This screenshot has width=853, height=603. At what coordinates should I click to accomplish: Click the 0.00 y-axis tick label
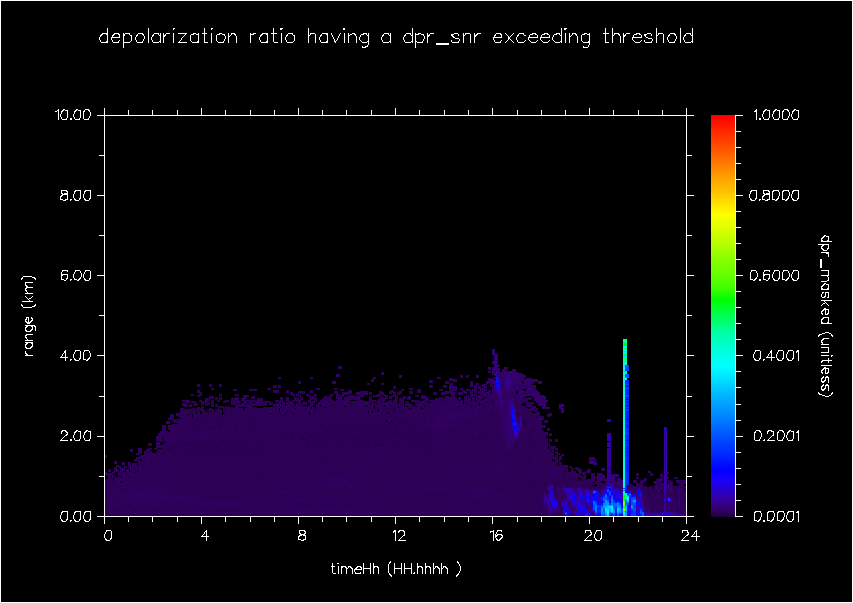[x=75, y=516]
